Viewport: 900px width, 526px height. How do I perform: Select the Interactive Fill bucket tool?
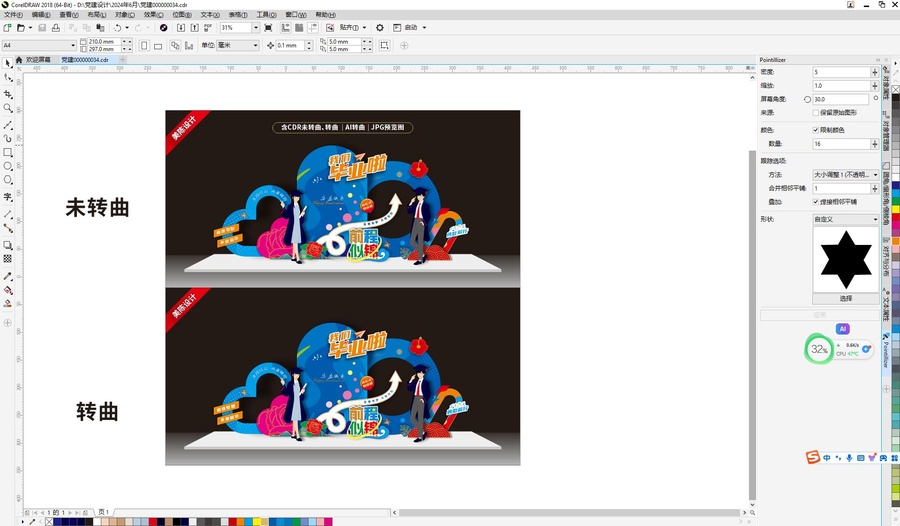click(7, 290)
